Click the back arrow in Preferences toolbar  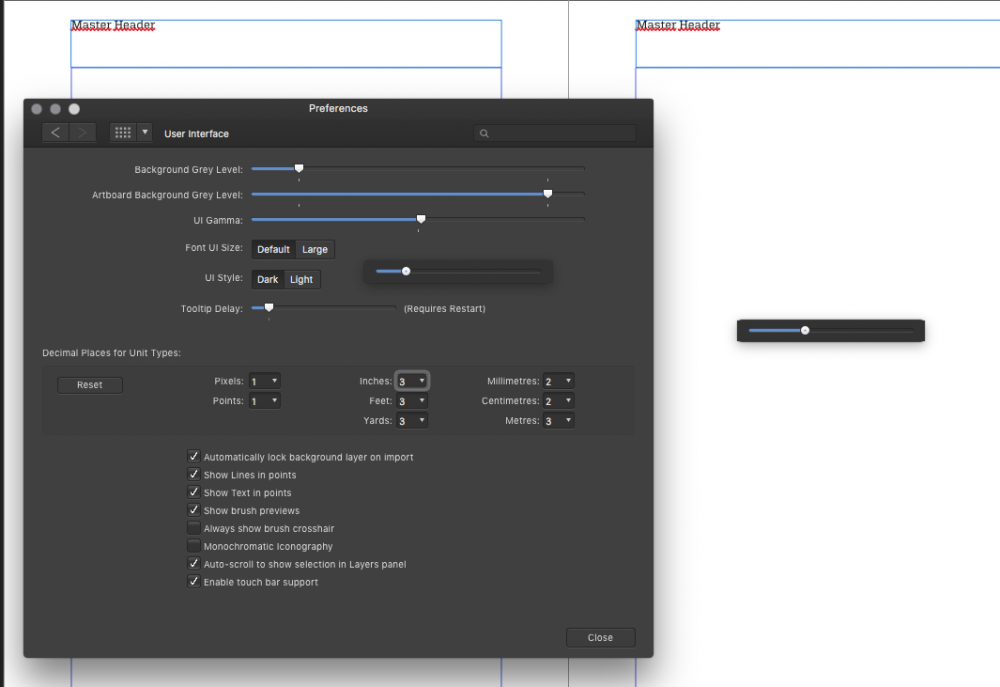tap(55, 133)
